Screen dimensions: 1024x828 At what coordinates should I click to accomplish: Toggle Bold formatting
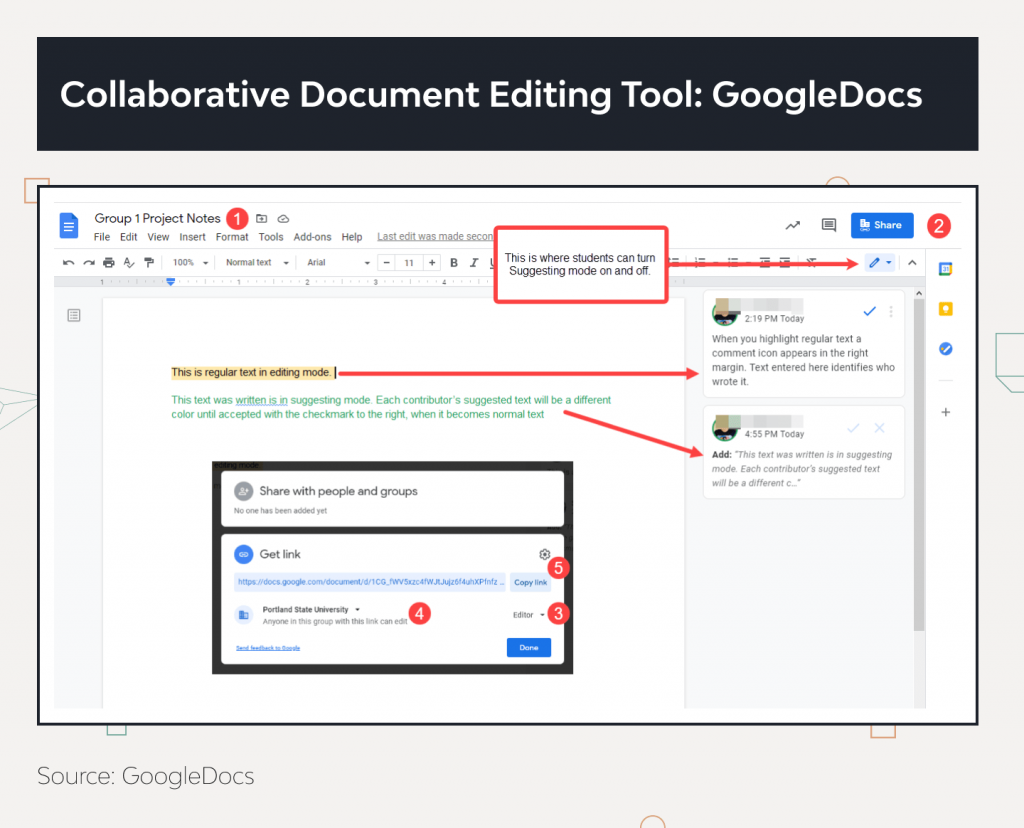pos(453,262)
